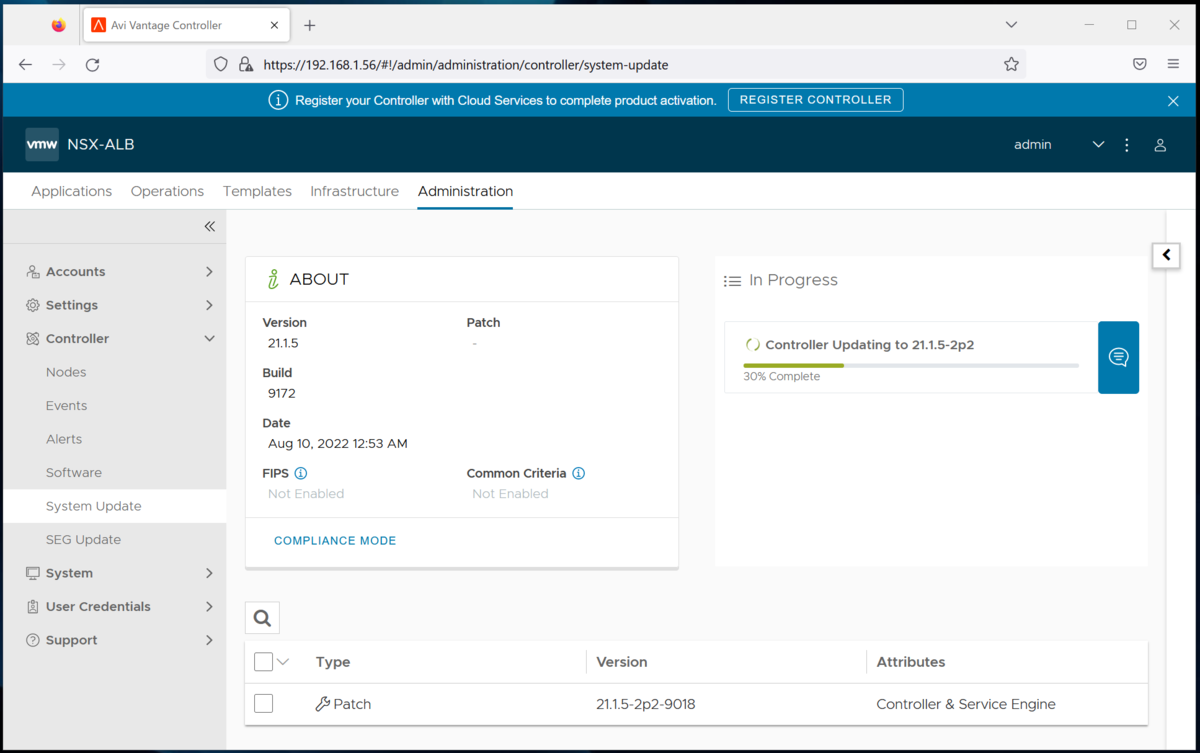Click the Firefox icon in tab bar
The width and height of the screenshot is (1200, 753).
[58, 25]
